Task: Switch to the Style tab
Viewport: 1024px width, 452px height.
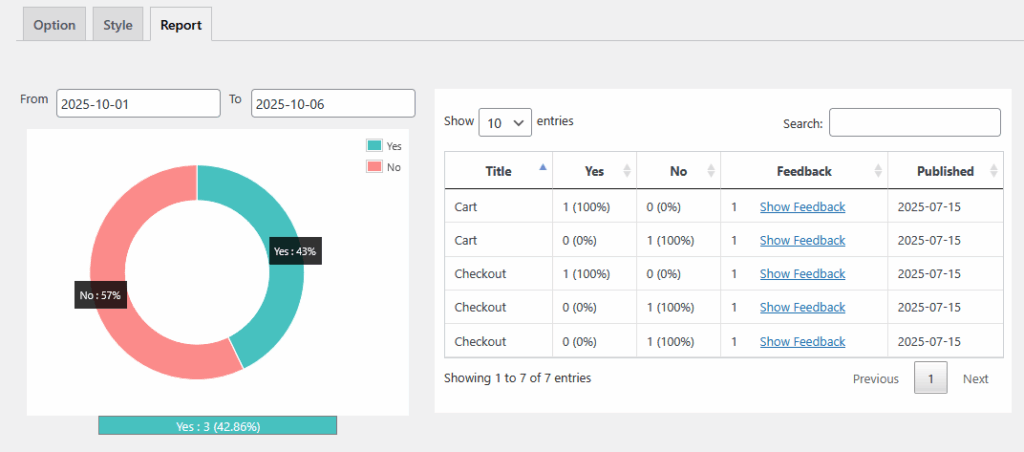Action: point(117,25)
